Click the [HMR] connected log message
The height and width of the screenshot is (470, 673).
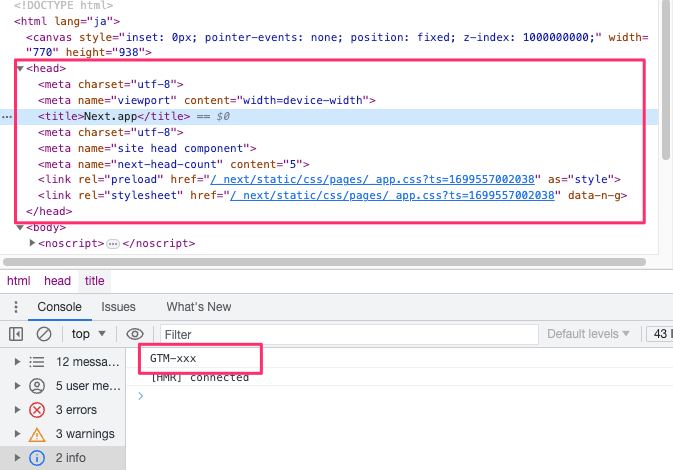(200, 377)
